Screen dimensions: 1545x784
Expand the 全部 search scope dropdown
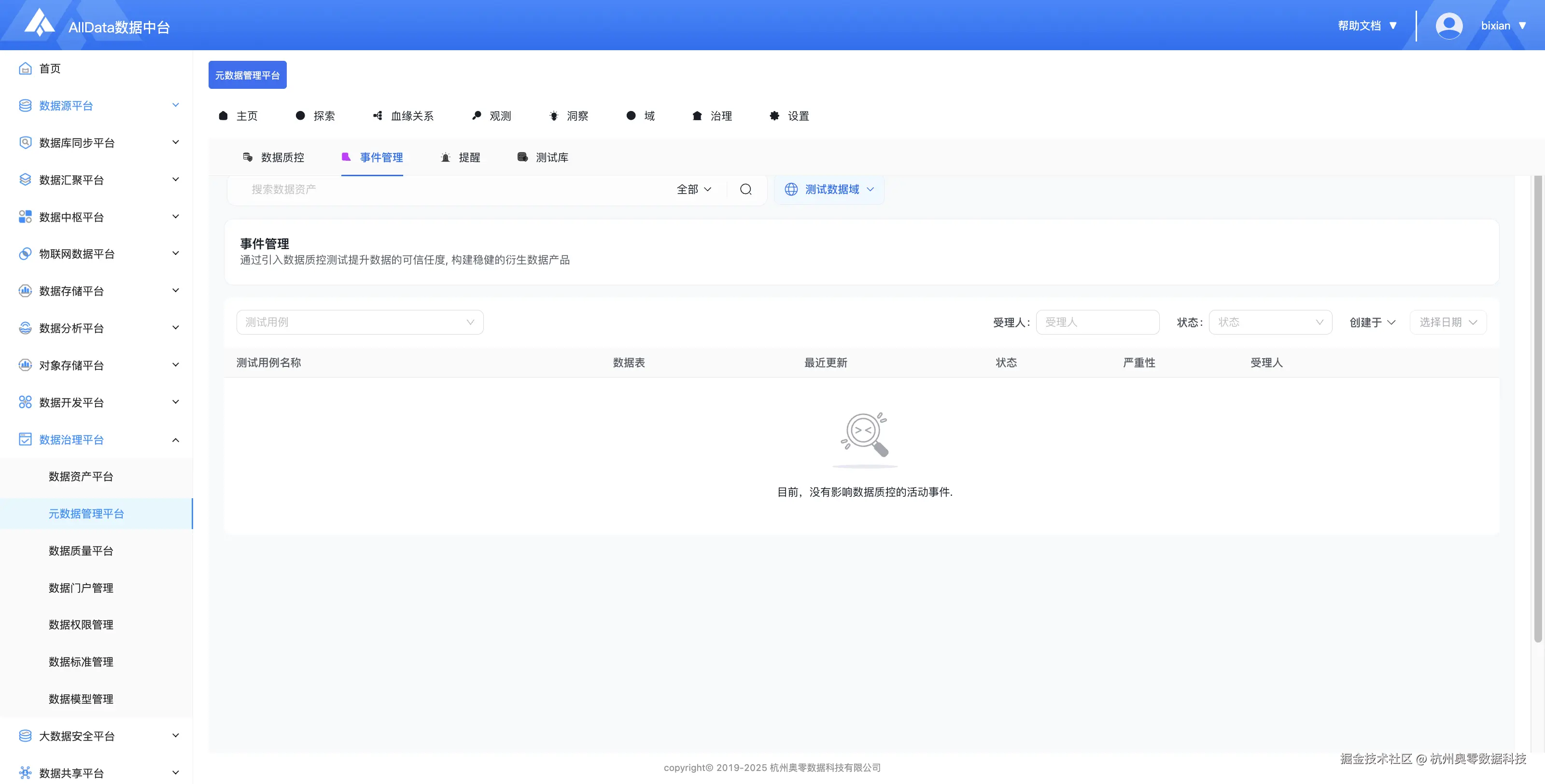[694, 190]
